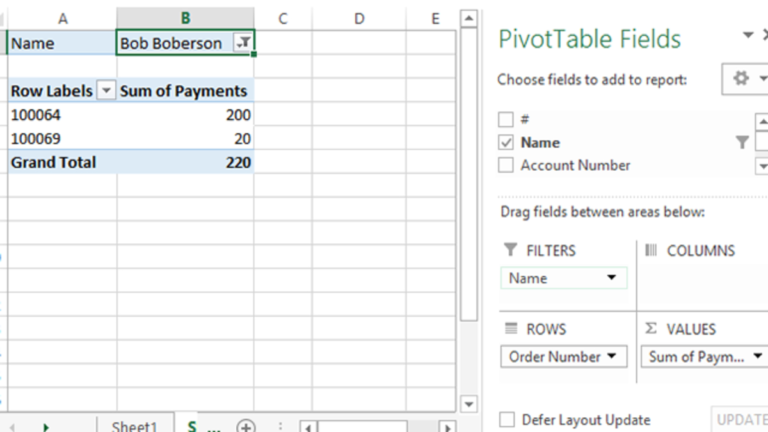Switch to the Sheet1 tab
The width and height of the screenshot is (768, 432).
[134, 426]
